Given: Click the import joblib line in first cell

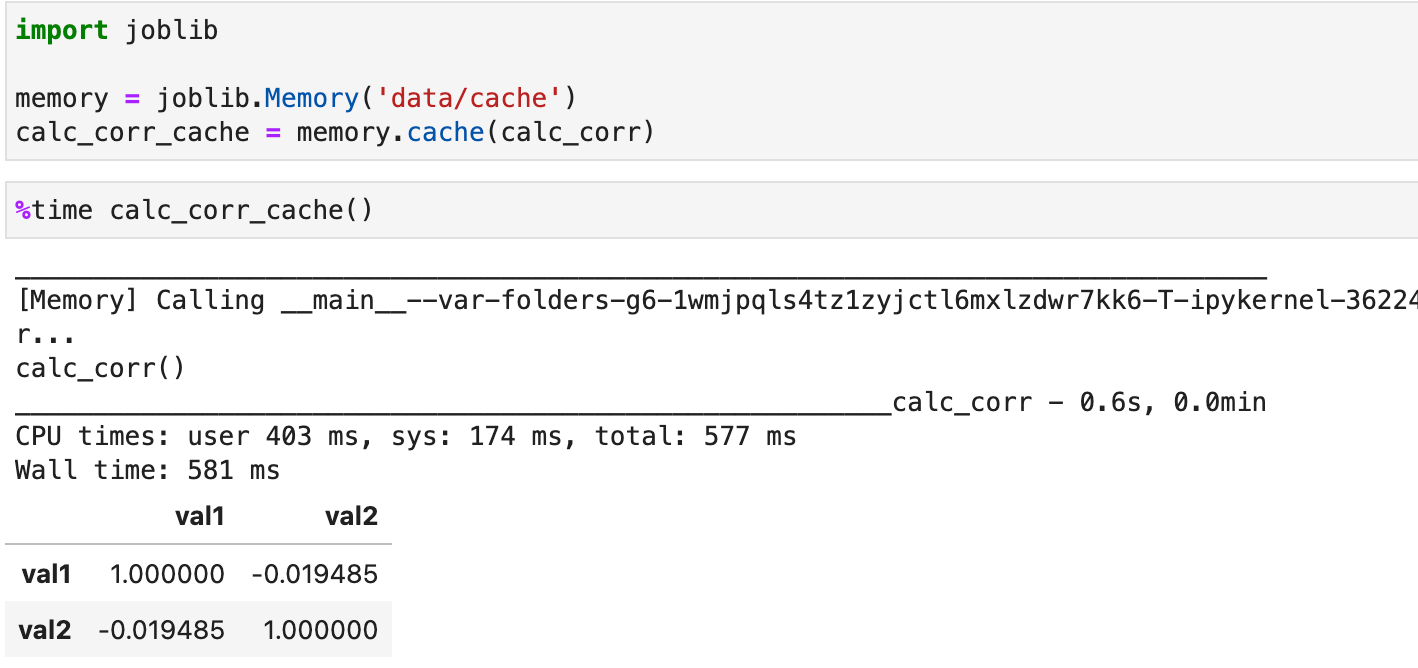Looking at the screenshot, I should pyautogui.click(x=117, y=30).
